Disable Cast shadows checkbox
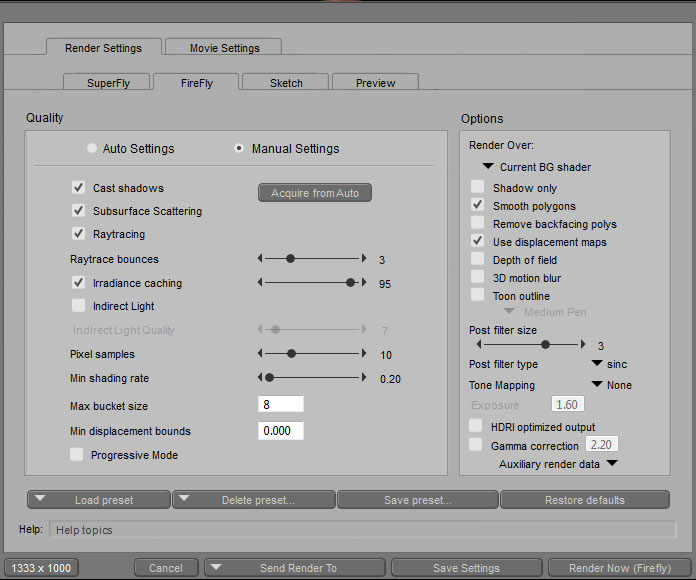Screen dimensions: 696x580 78,188
